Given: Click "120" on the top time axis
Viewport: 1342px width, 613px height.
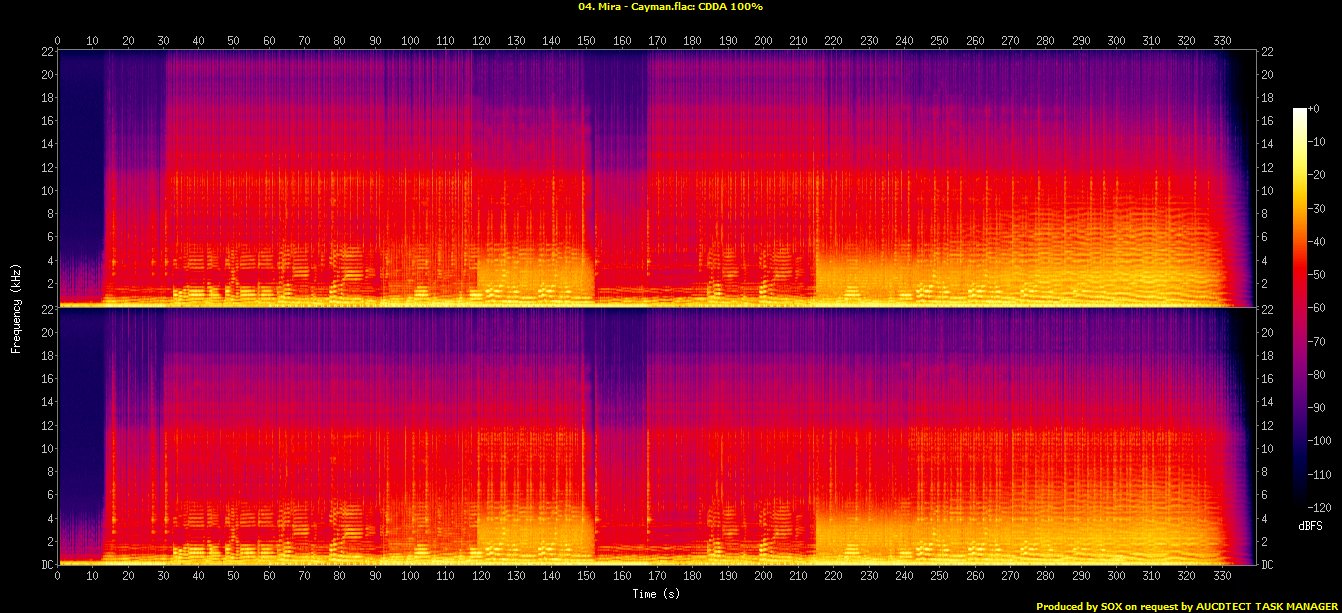Looking at the screenshot, I should [x=481, y=40].
